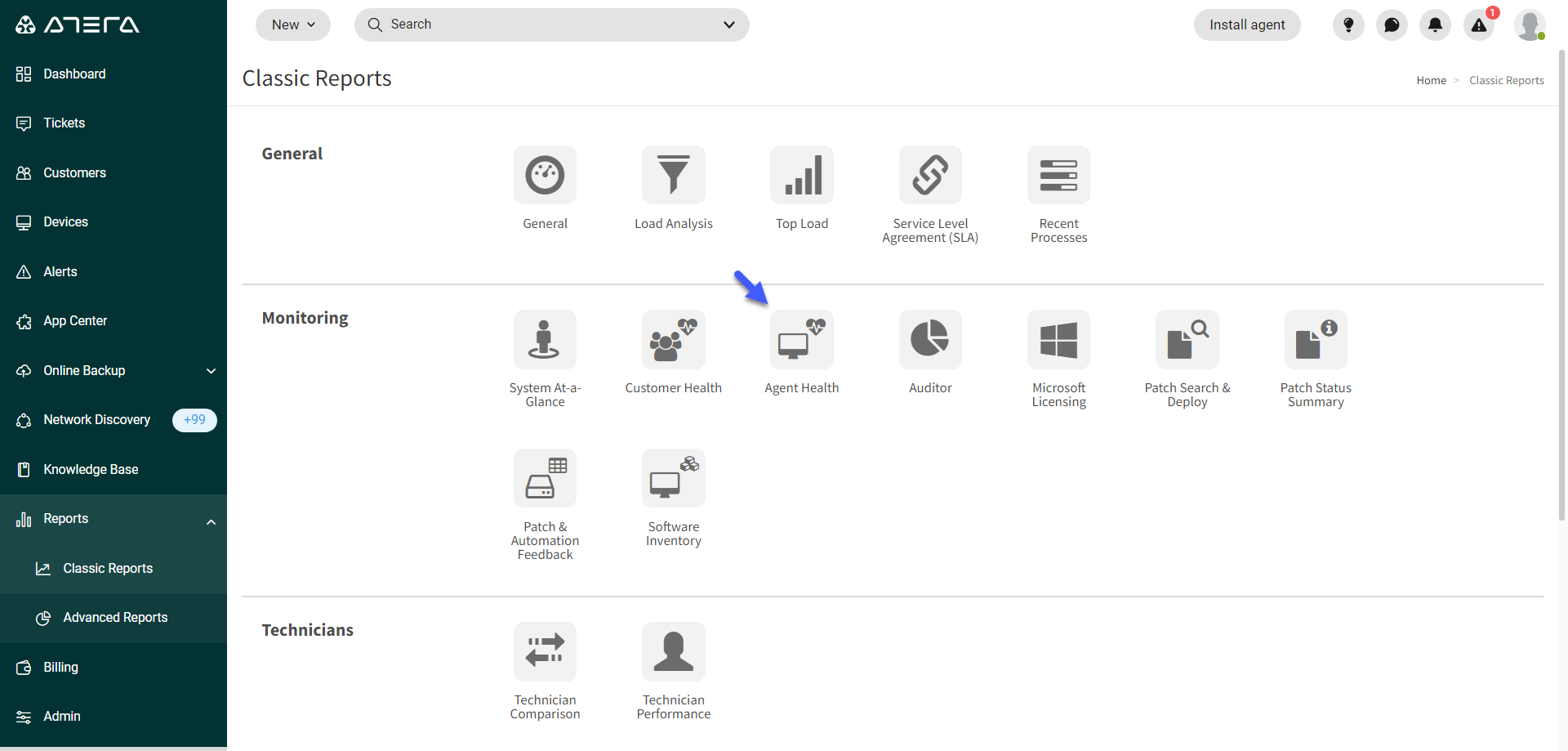Open the New dropdown button
Image resolution: width=1568 pixels, height=751 pixels.
pos(293,25)
